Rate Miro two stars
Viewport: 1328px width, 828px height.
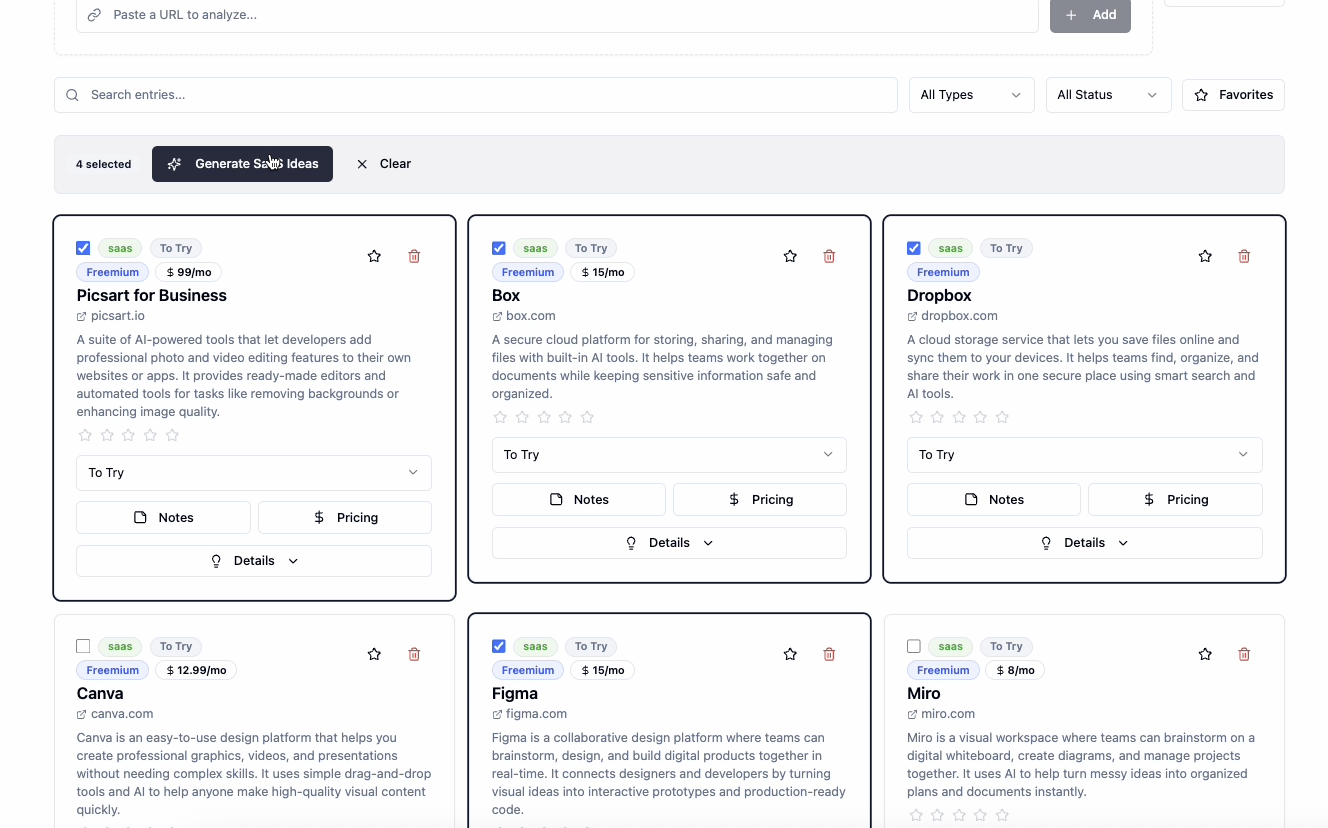(937, 815)
